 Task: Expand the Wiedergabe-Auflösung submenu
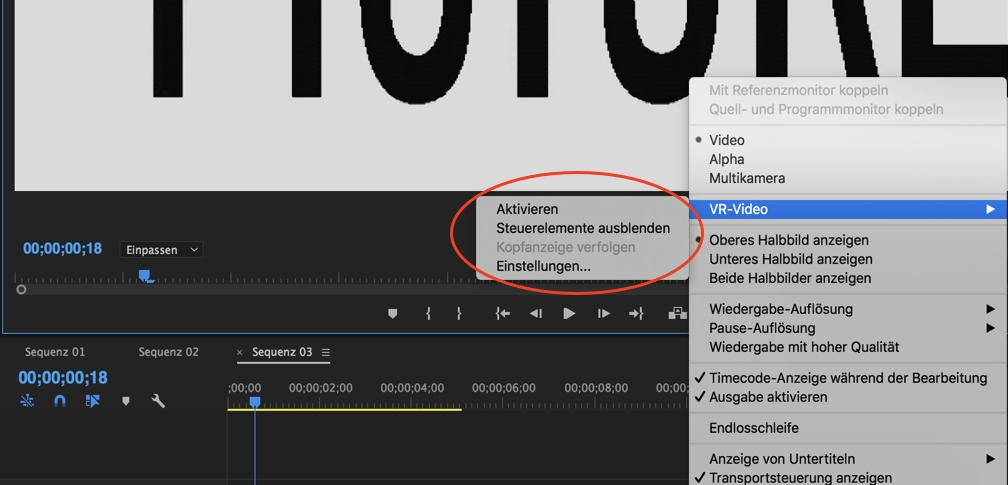click(849, 309)
